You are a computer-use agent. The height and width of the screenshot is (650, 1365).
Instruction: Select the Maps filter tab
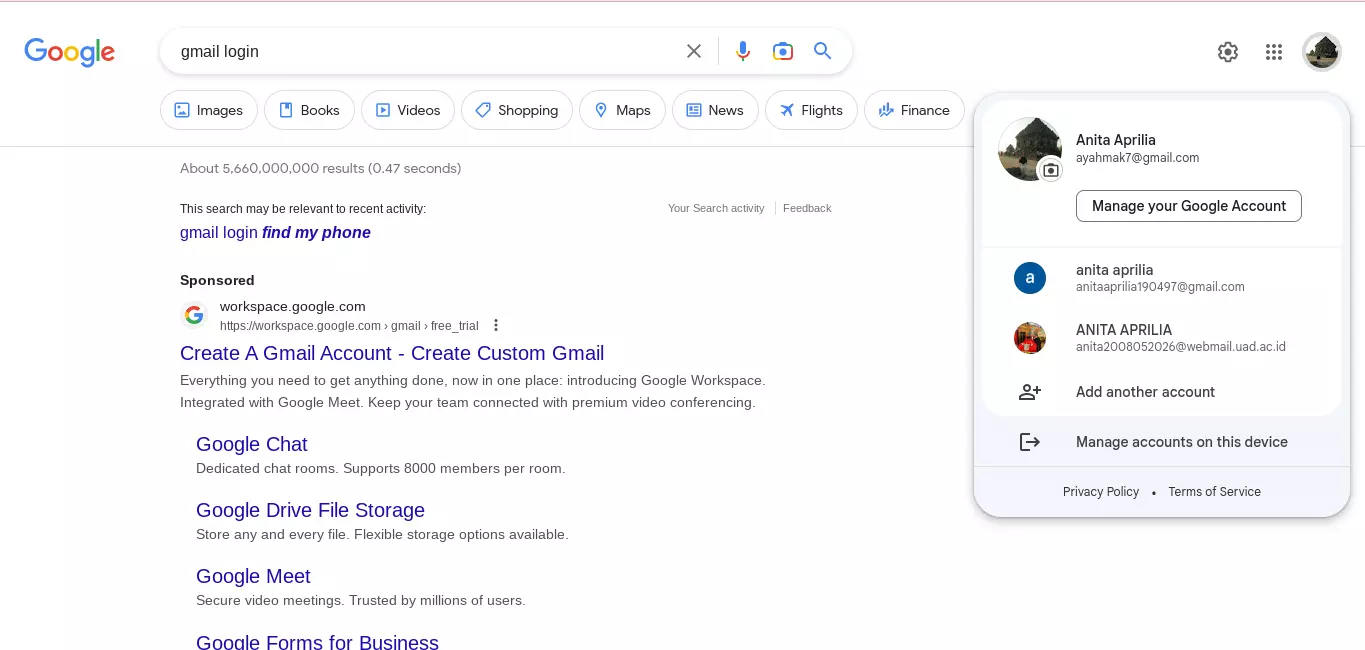[x=622, y=110]
